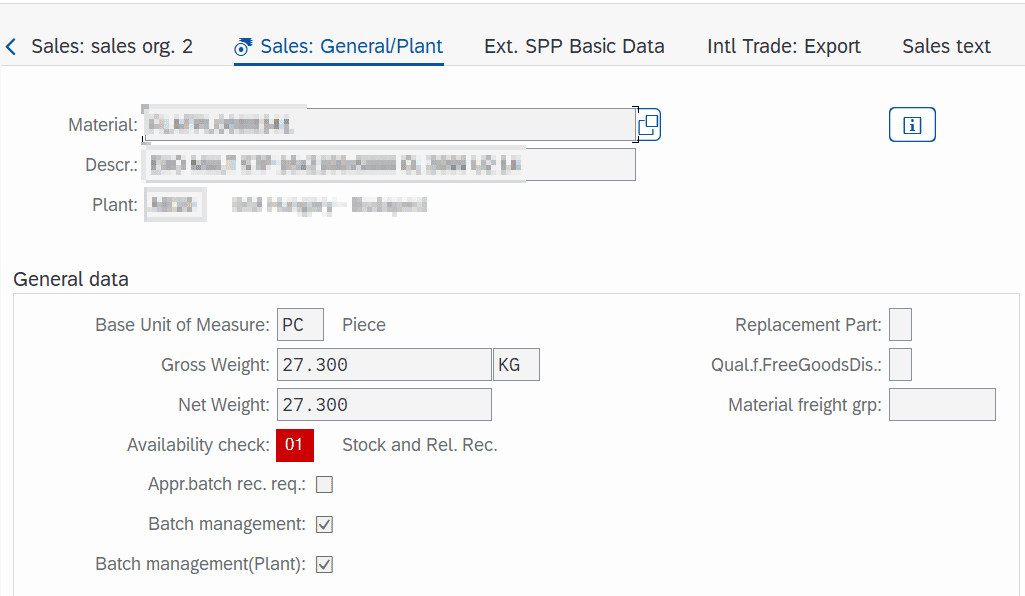The image size is (1025, 596).
Task: Click the Sales: General/Plant tab icon
Action: click(243, 46)
